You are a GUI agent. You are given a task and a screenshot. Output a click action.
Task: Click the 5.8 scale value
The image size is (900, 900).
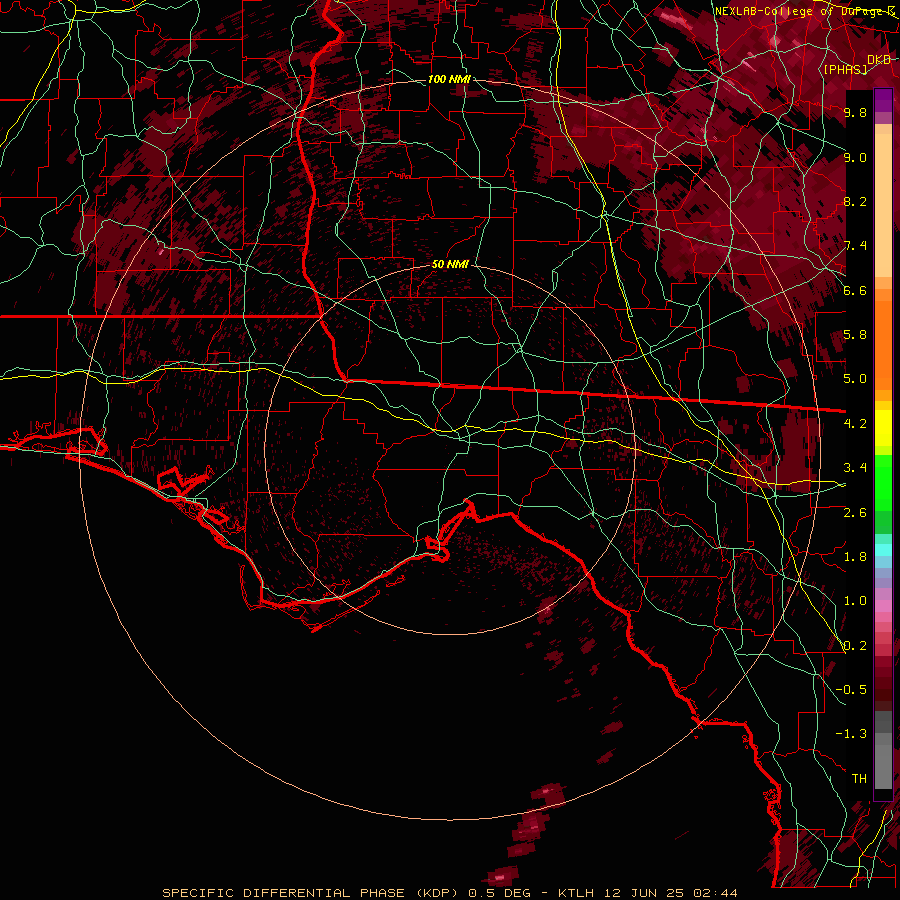click(855, 335)
